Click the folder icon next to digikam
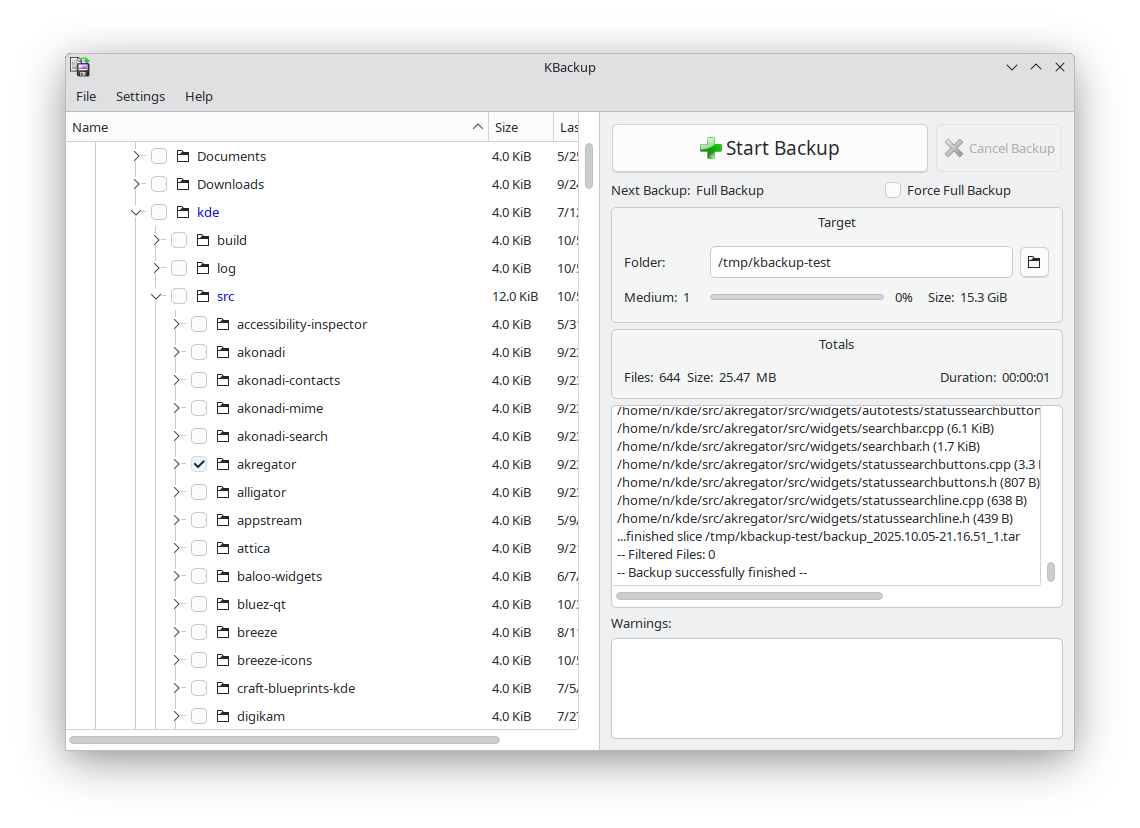Screen dimensions: 1140x828 [x=223, y=716]
